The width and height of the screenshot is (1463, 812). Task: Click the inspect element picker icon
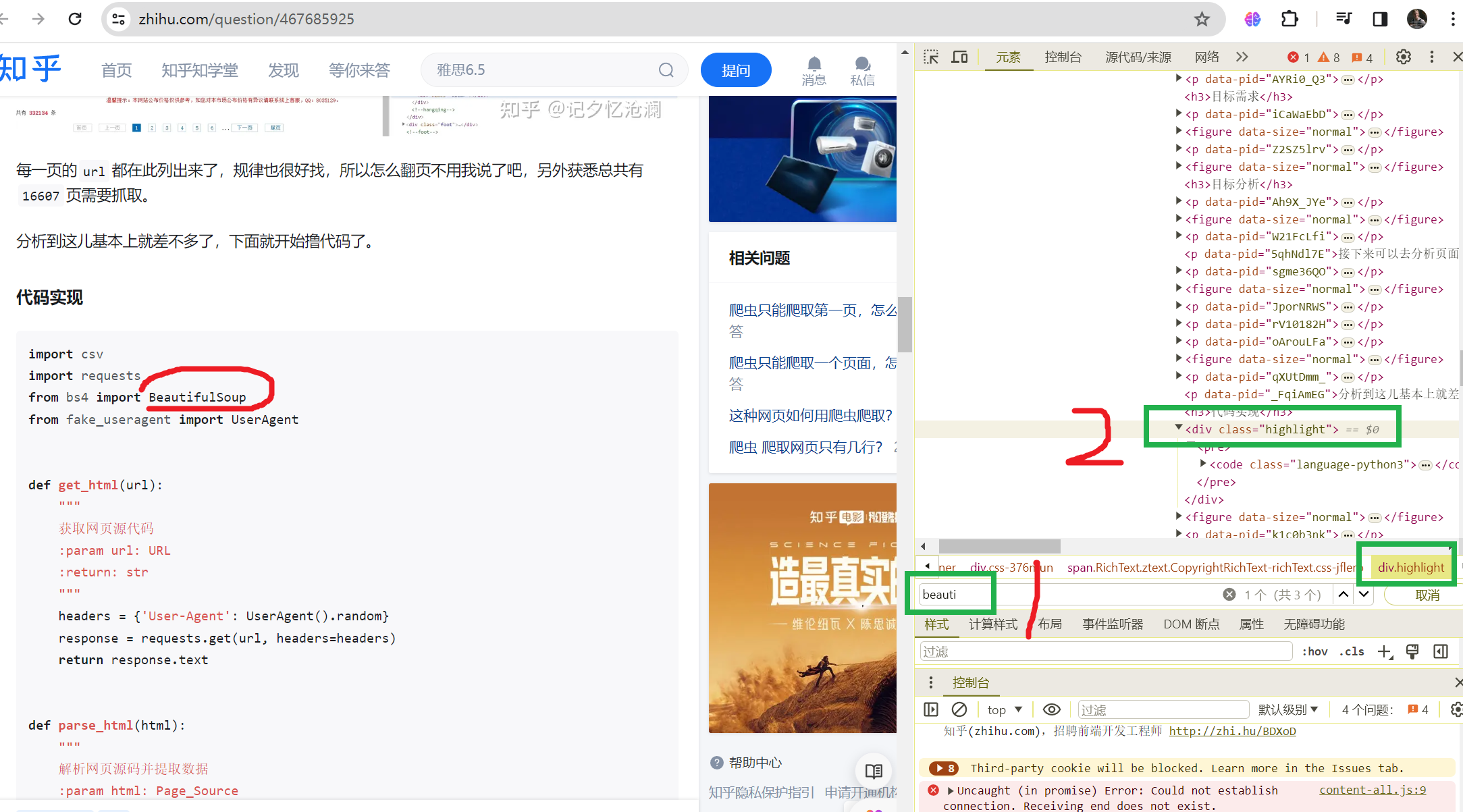[931, 57]
